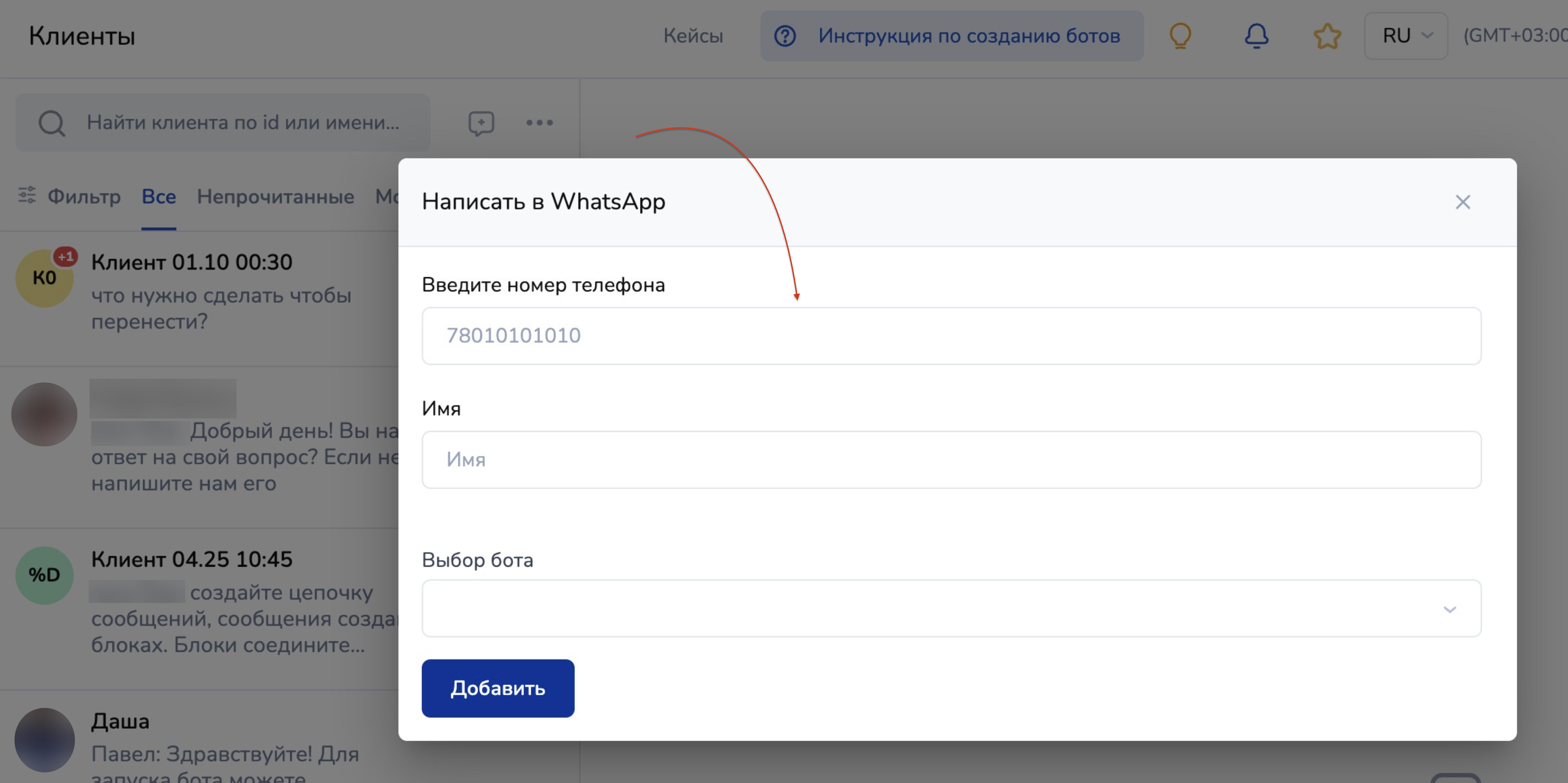The height and width of the screenshot is (783, 1568).
Task: Open the RU language dropdown
Action: click(x=1406, y=36)
